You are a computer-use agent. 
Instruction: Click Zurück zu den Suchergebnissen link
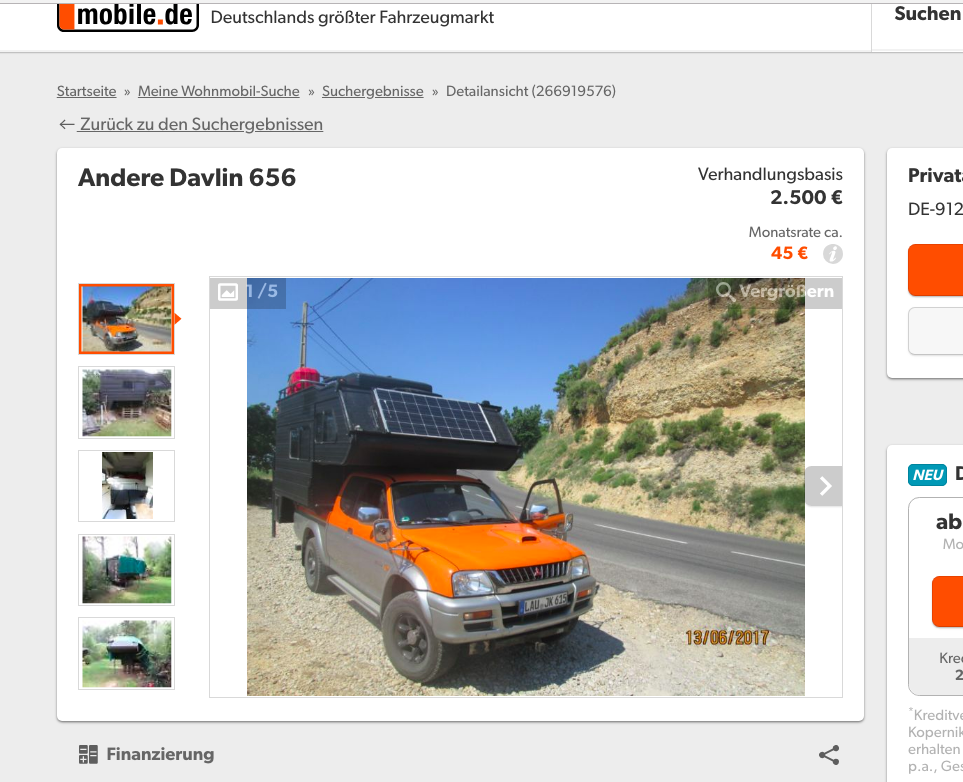tap(201, 125)
